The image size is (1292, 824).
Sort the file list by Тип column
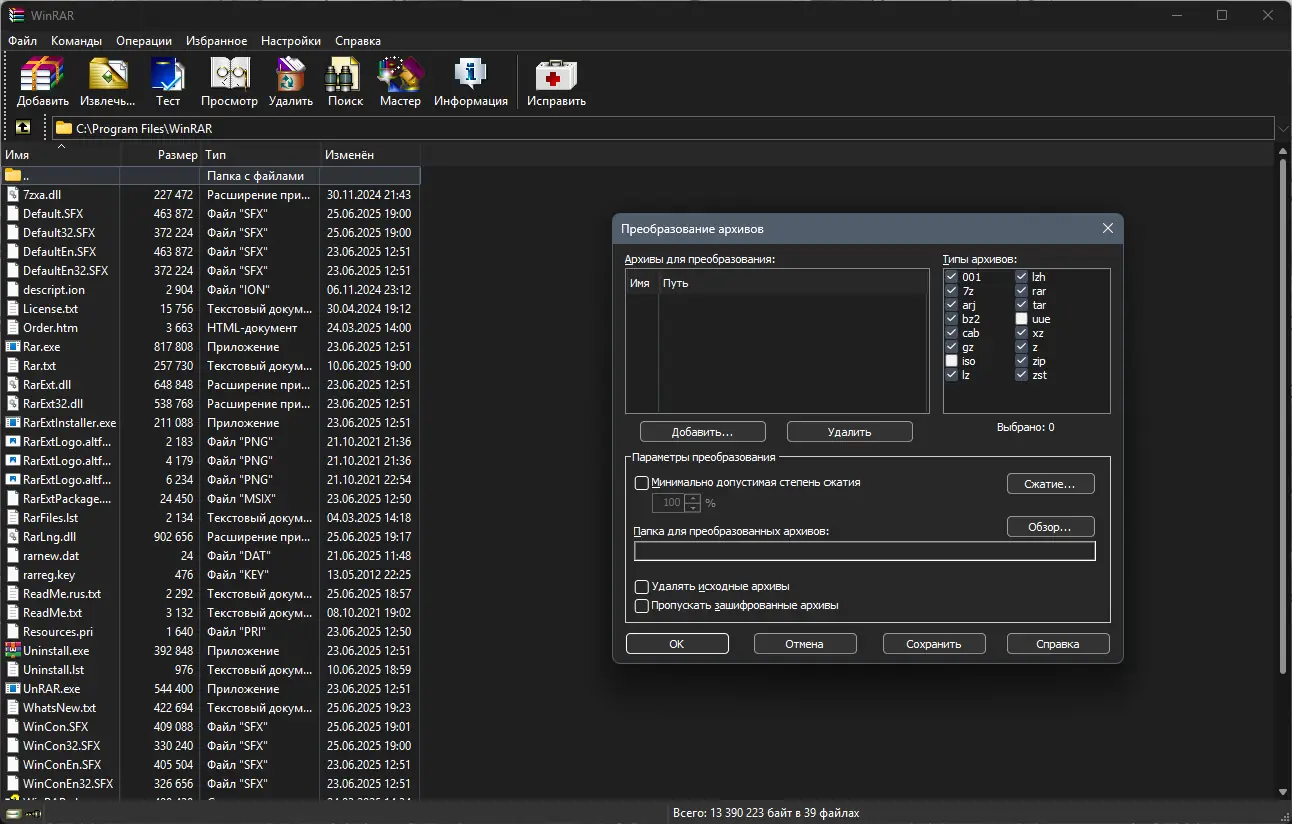click(x=260, y=155)
